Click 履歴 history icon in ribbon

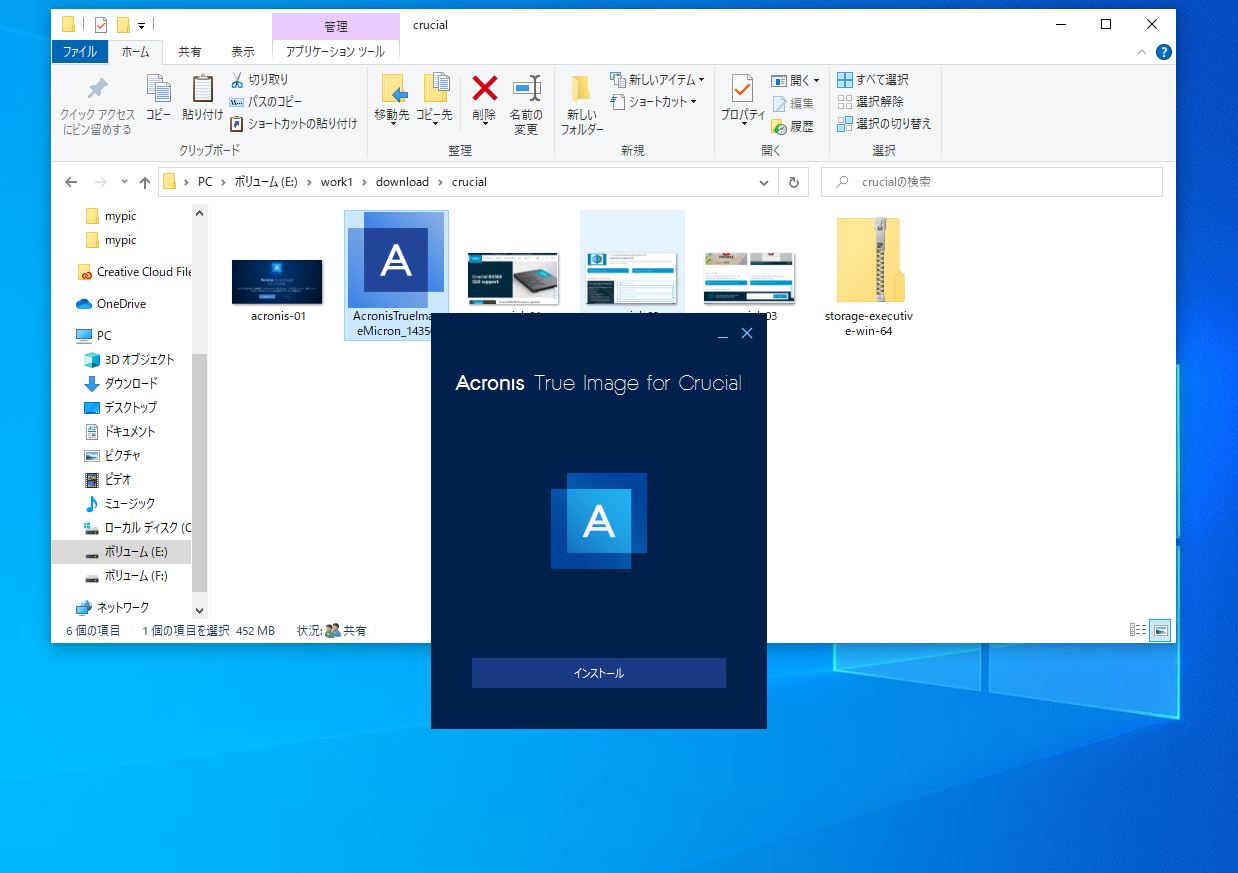point(792,127)
